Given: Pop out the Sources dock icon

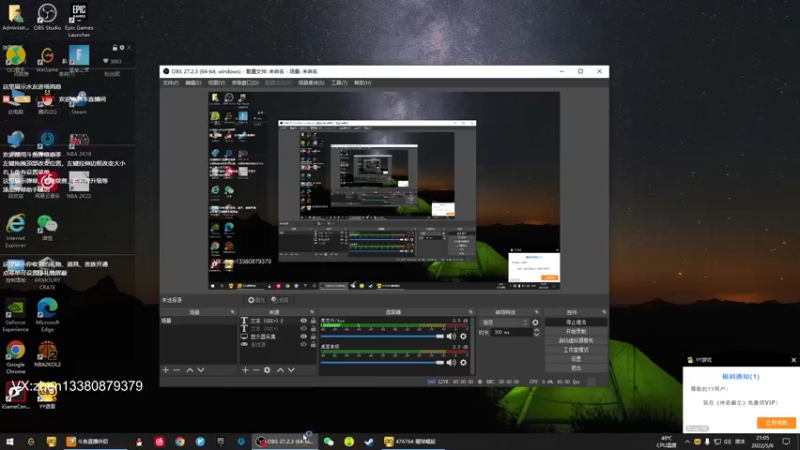Looking at the screenshot, I should tap(312, 312).
